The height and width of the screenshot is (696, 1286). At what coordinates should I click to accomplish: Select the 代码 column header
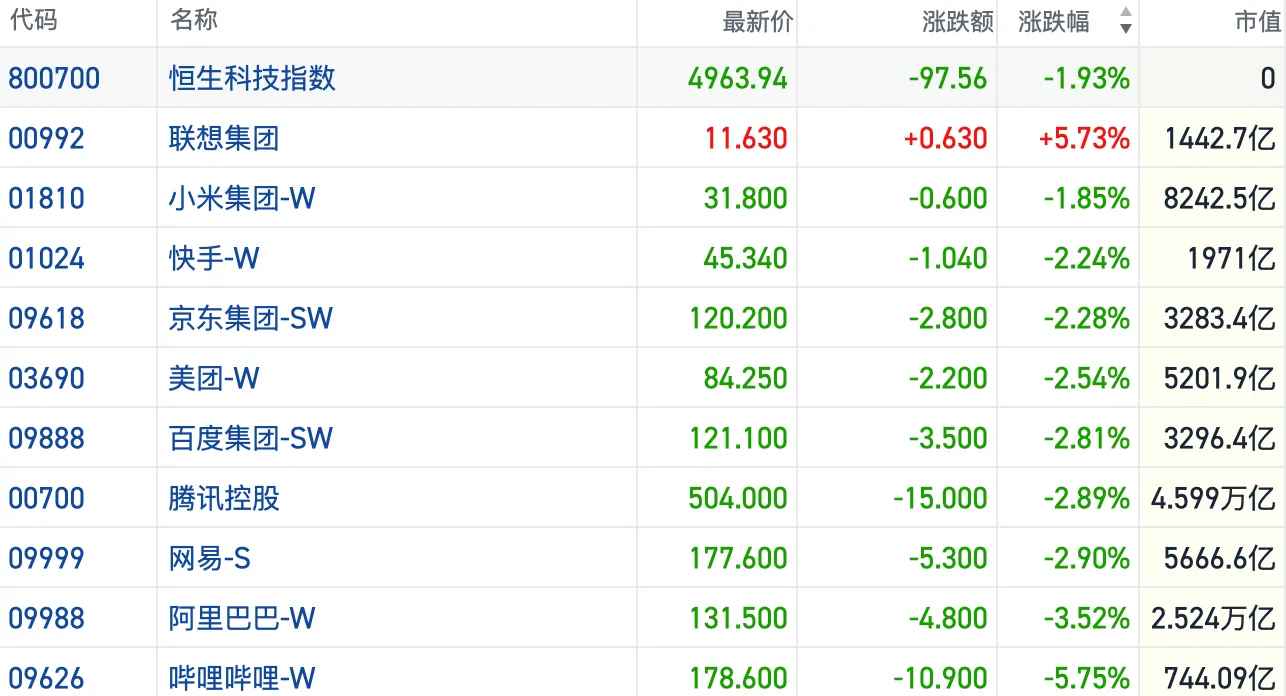(x=33, y=20)
